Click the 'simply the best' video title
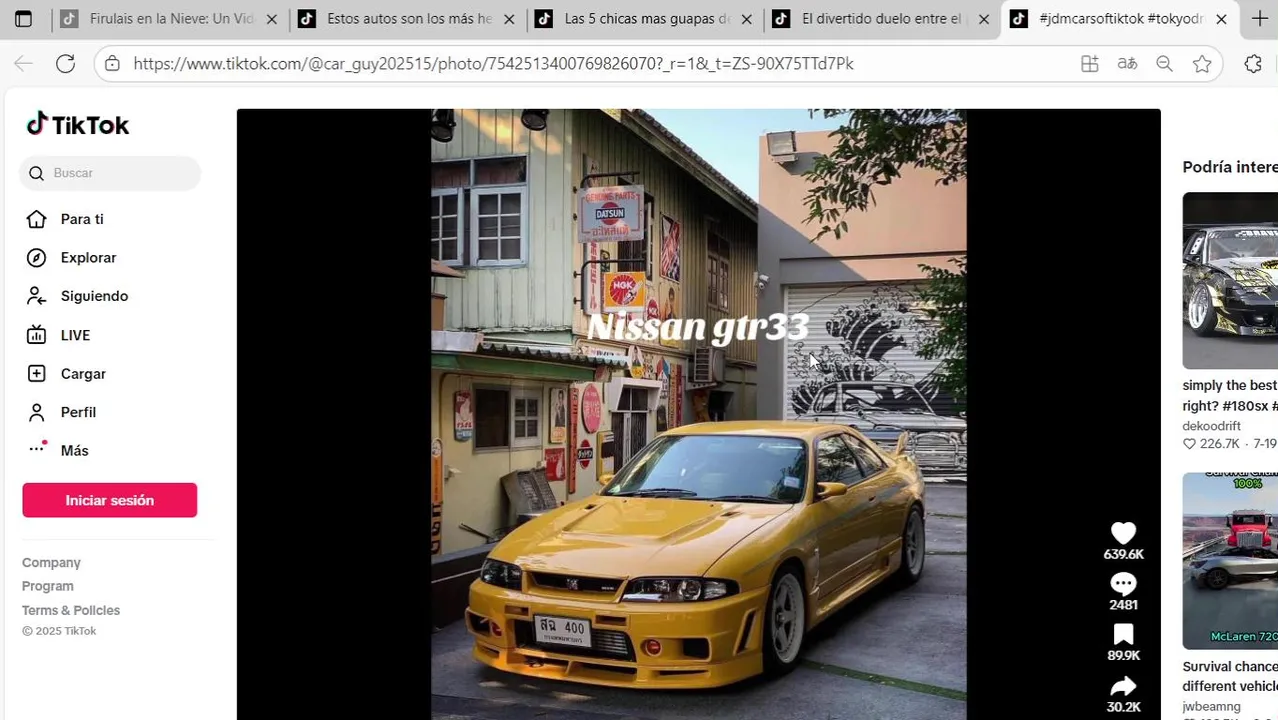The height and width of the screenshot is (720, 1278). tap(1230, 396)
